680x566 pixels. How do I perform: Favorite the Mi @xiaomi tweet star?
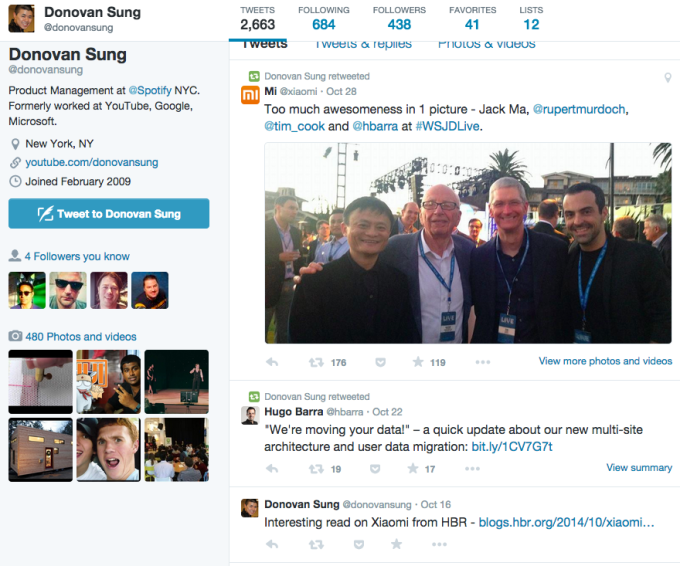(418, 362)
